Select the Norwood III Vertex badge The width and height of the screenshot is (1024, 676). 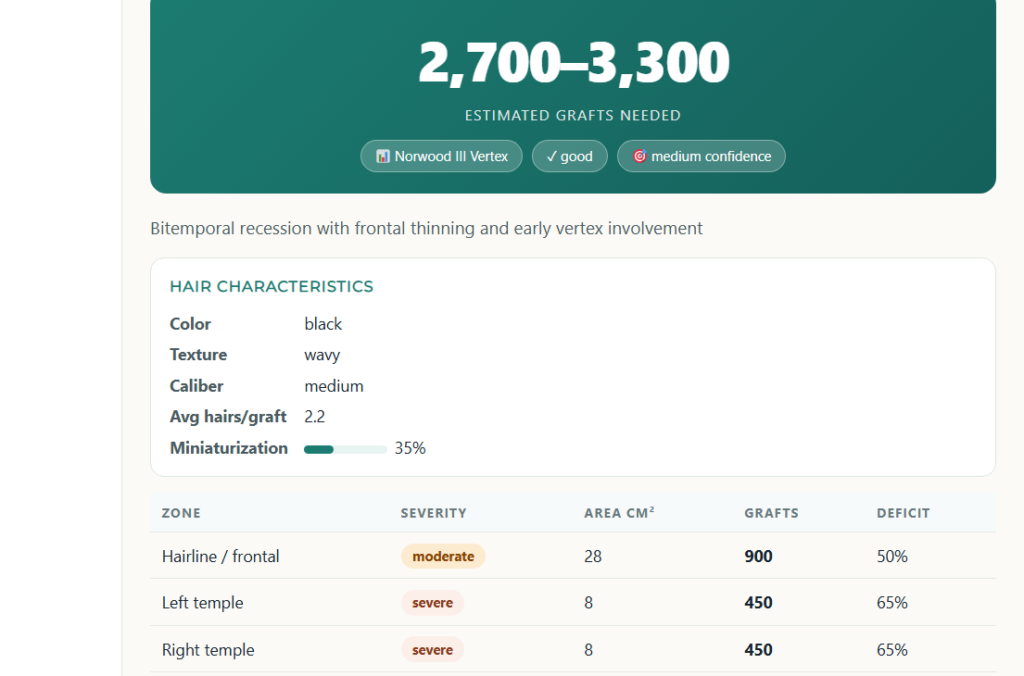tap(441, 156)
